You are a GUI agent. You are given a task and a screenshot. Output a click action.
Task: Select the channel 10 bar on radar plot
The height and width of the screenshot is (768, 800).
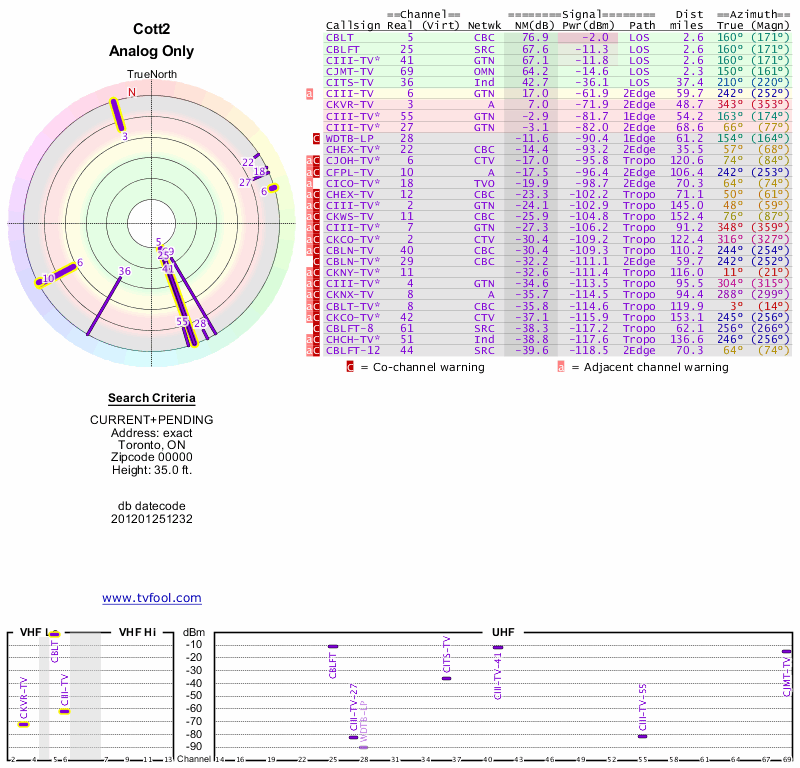coord(57,275)
